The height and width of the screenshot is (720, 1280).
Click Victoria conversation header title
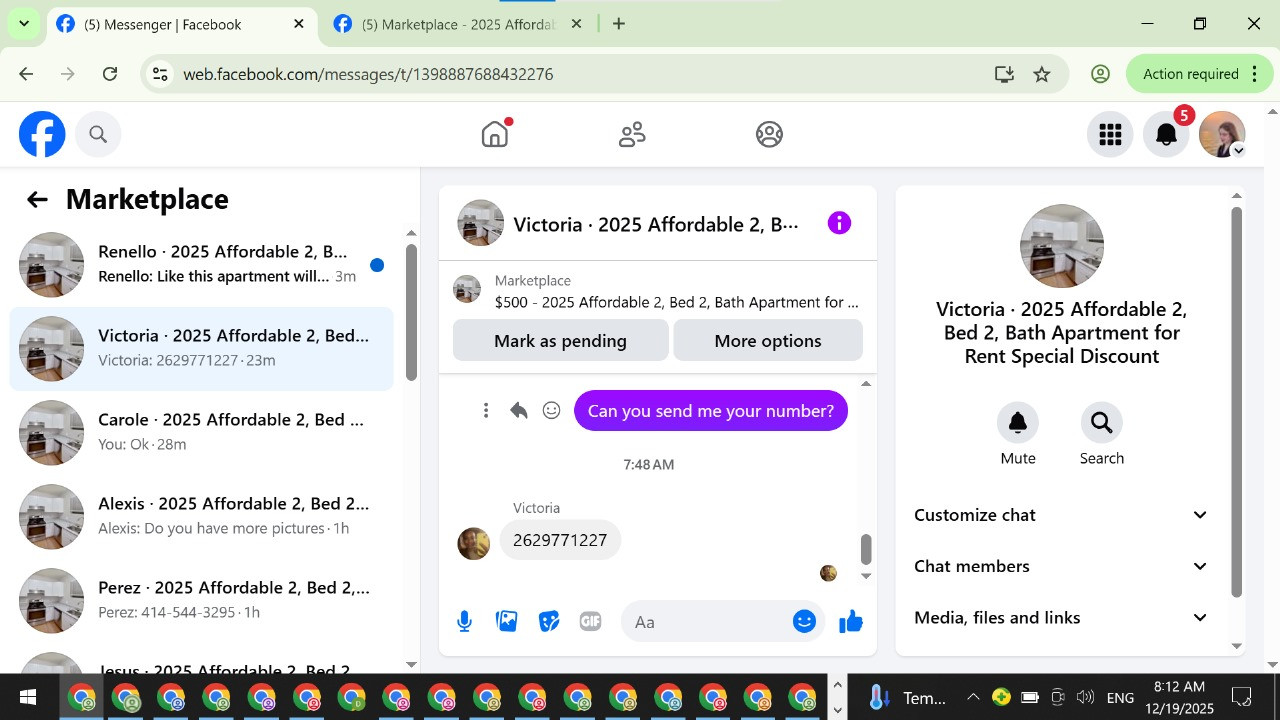click(656, 224)
